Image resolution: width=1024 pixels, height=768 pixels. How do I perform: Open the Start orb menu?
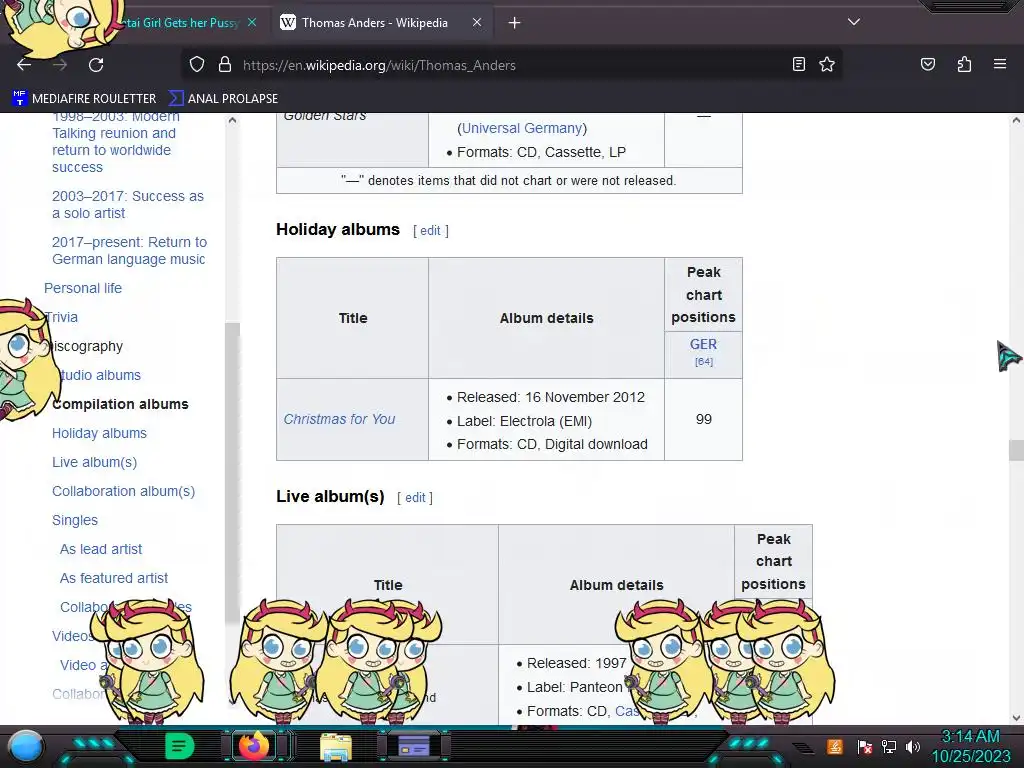pos(25,746)
